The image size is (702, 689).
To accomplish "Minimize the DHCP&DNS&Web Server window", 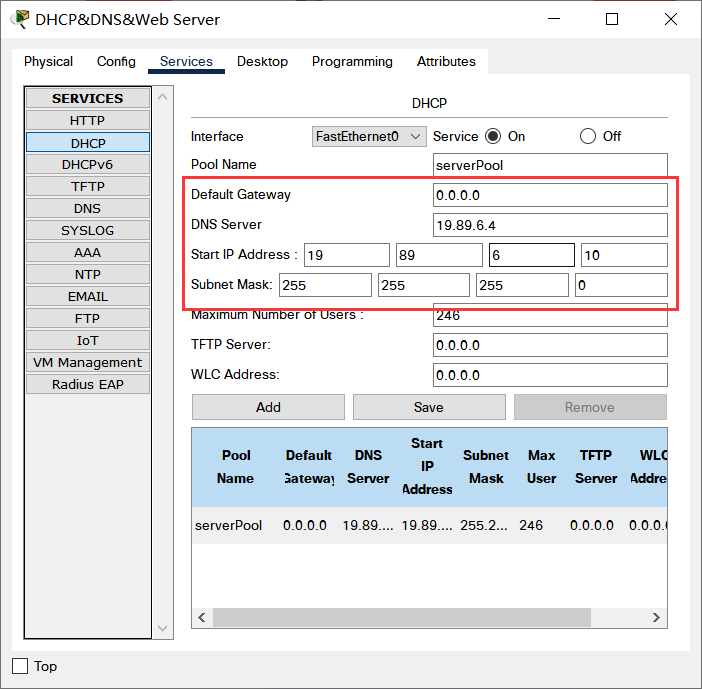I will pos(554,19).
